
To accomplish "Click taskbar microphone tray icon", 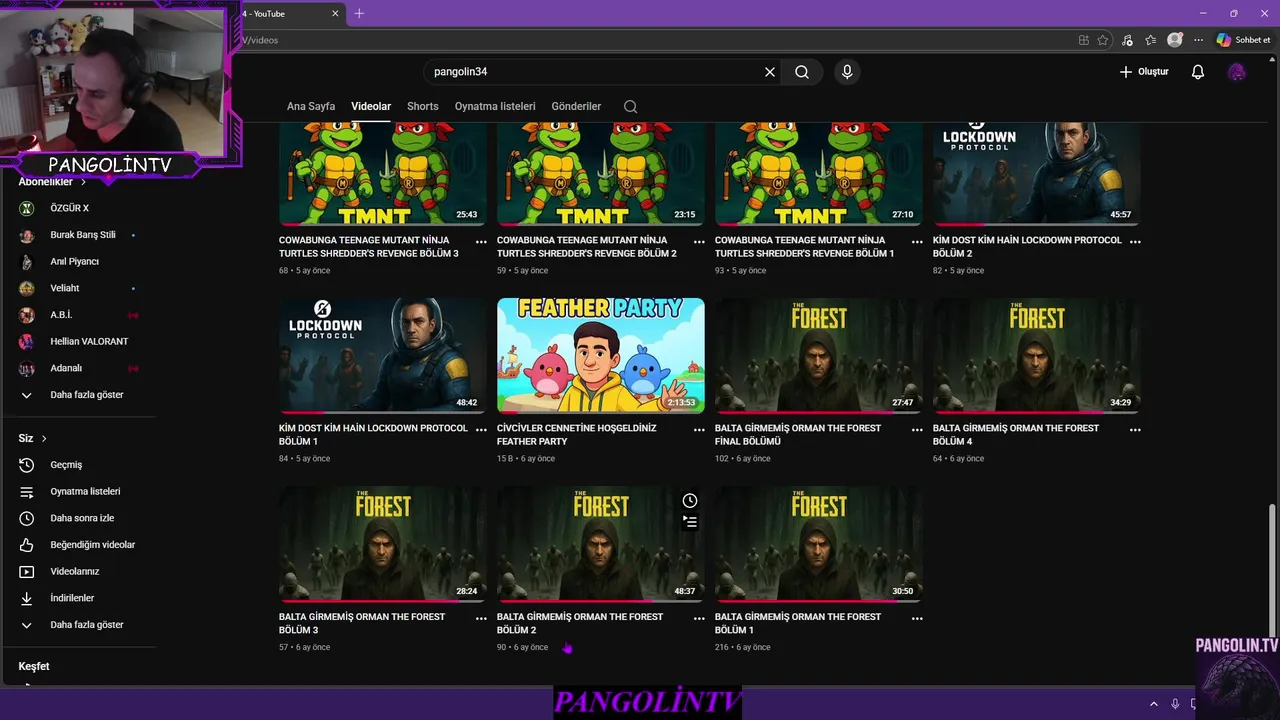I will 1175,704.
